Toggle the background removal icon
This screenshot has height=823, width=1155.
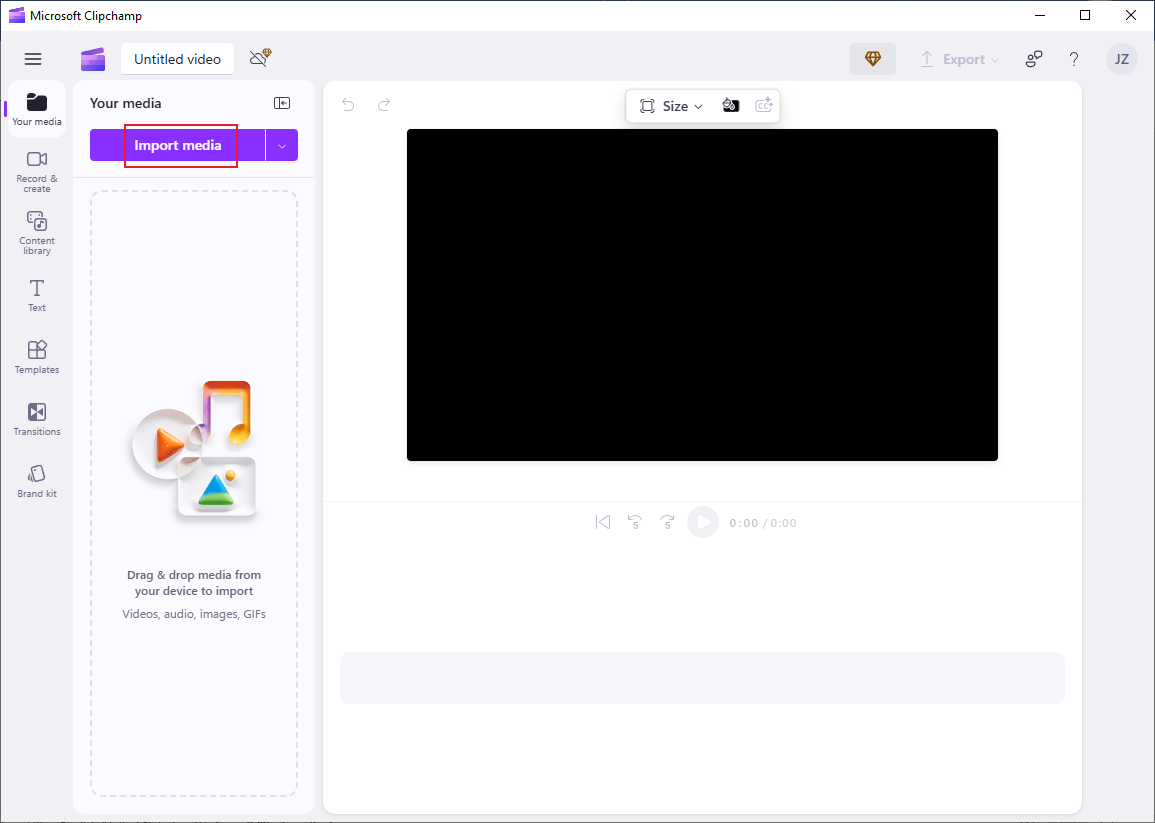[x=731, y=106]
